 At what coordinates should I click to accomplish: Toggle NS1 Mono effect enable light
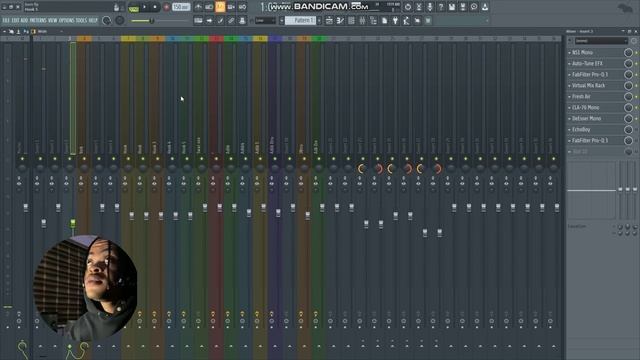(x=636, y=53)
